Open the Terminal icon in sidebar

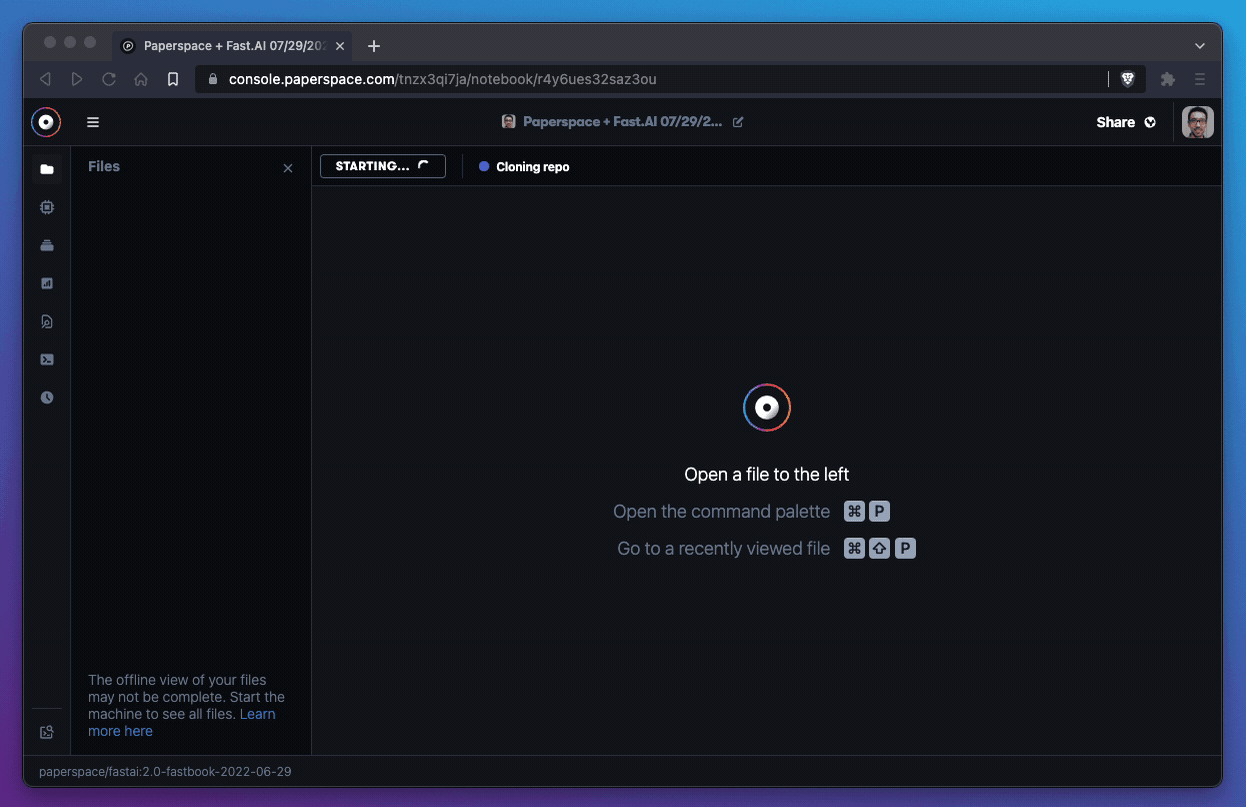click(x=47, y=359)
